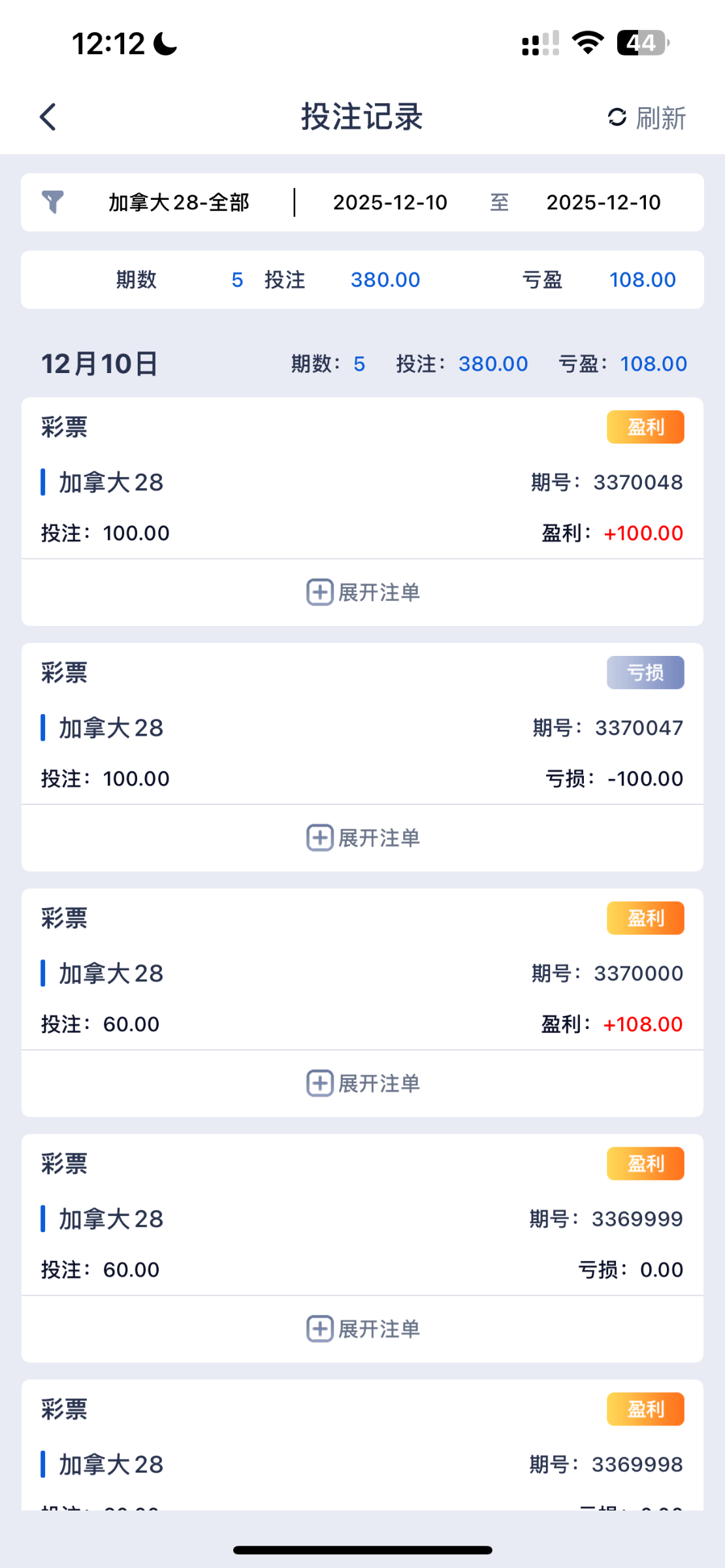Tap the Wi-Fi status icon

[x=587, y=43]
